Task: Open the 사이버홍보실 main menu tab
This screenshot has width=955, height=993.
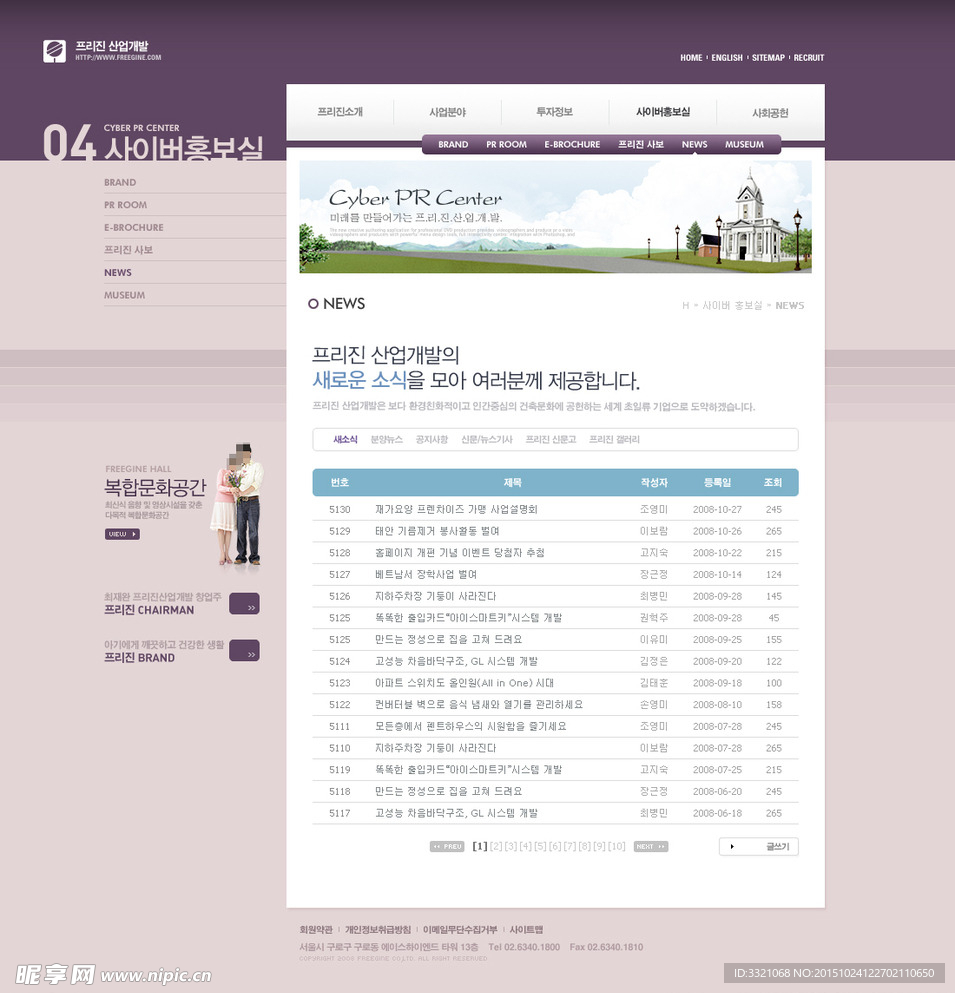Action: (x=662, y=112)
